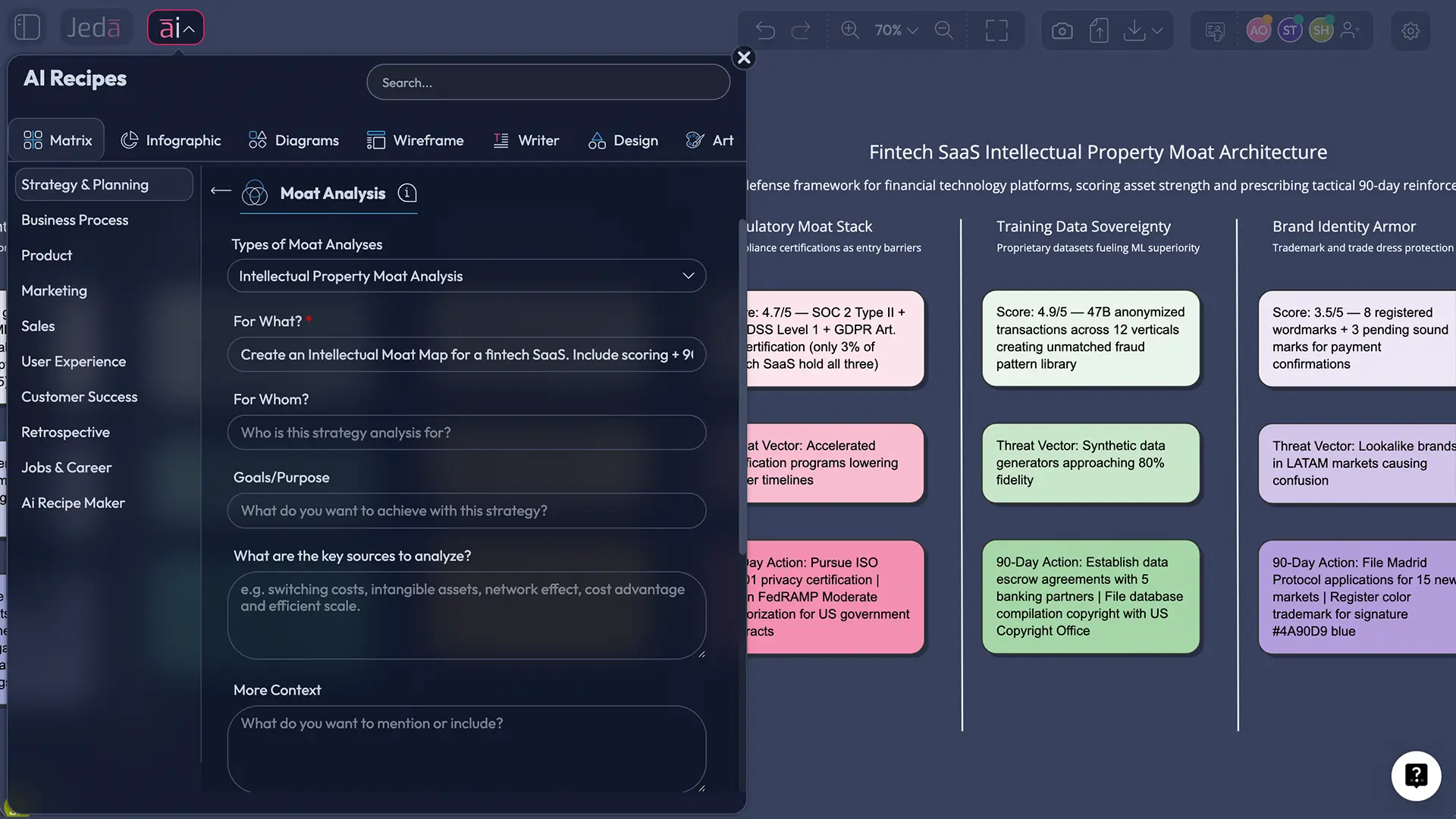Select the Business Process category
1456x819 pixels.
click(x=74, y=220)
